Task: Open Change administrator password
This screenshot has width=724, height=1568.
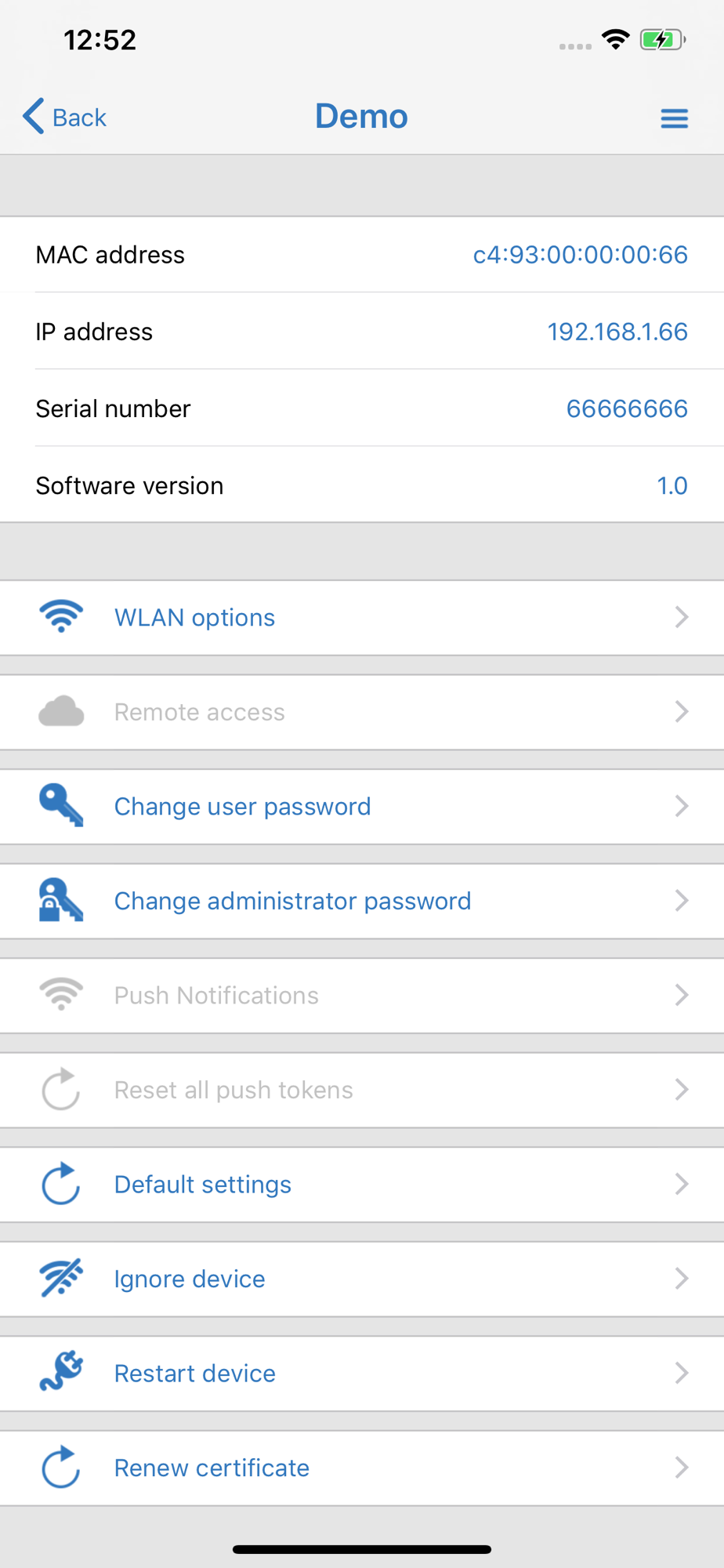Action: (x=292, y=901)
